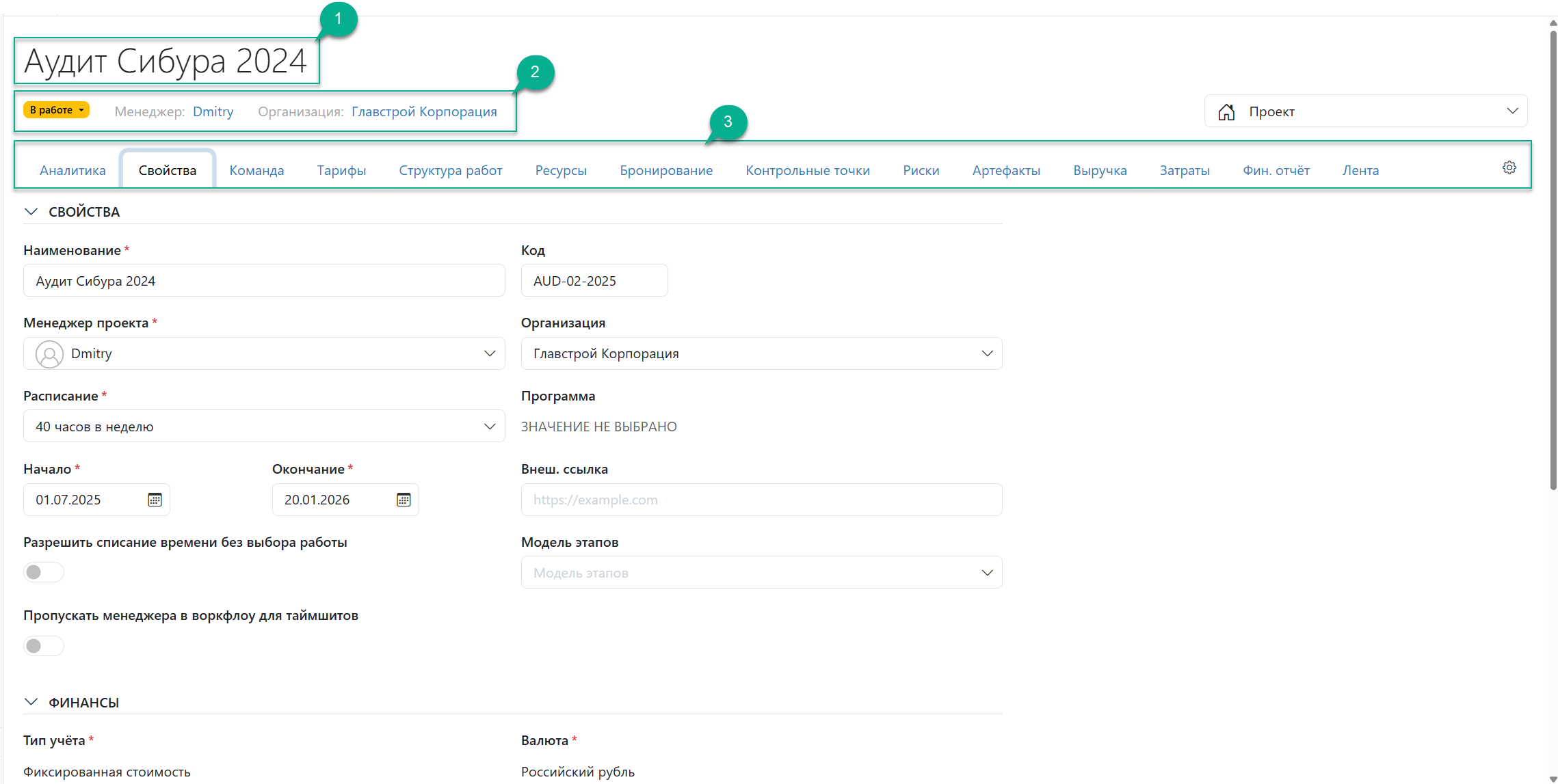The width and height of the screenshot is (1558, 784).
Task: Open the Dmitry manager link
Action: tap(213, 111)
